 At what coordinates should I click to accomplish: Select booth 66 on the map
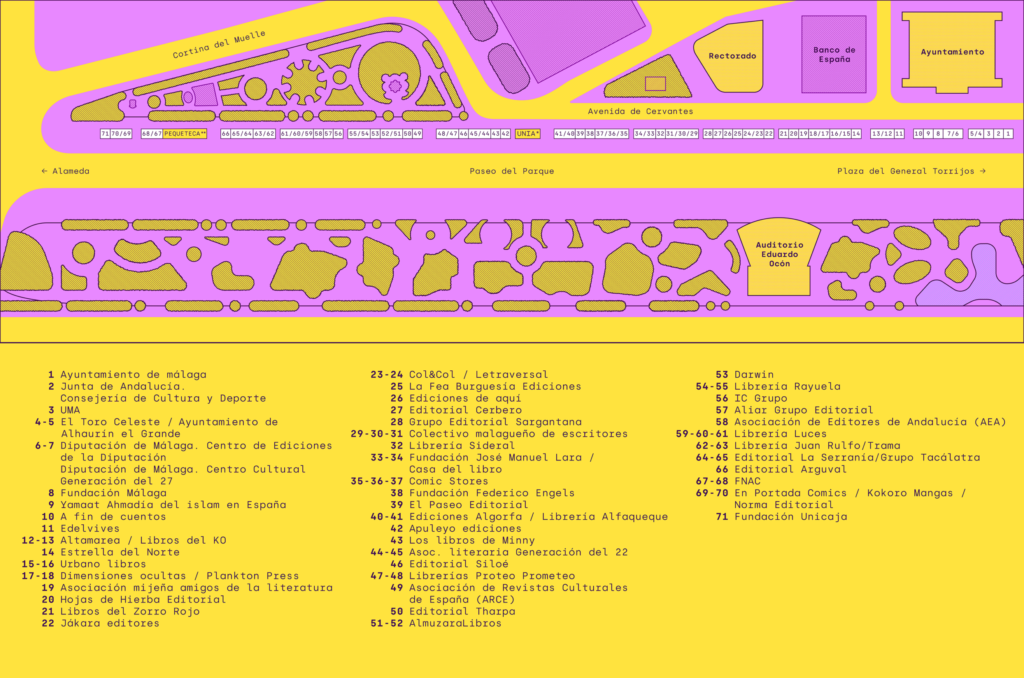point(225,134)
